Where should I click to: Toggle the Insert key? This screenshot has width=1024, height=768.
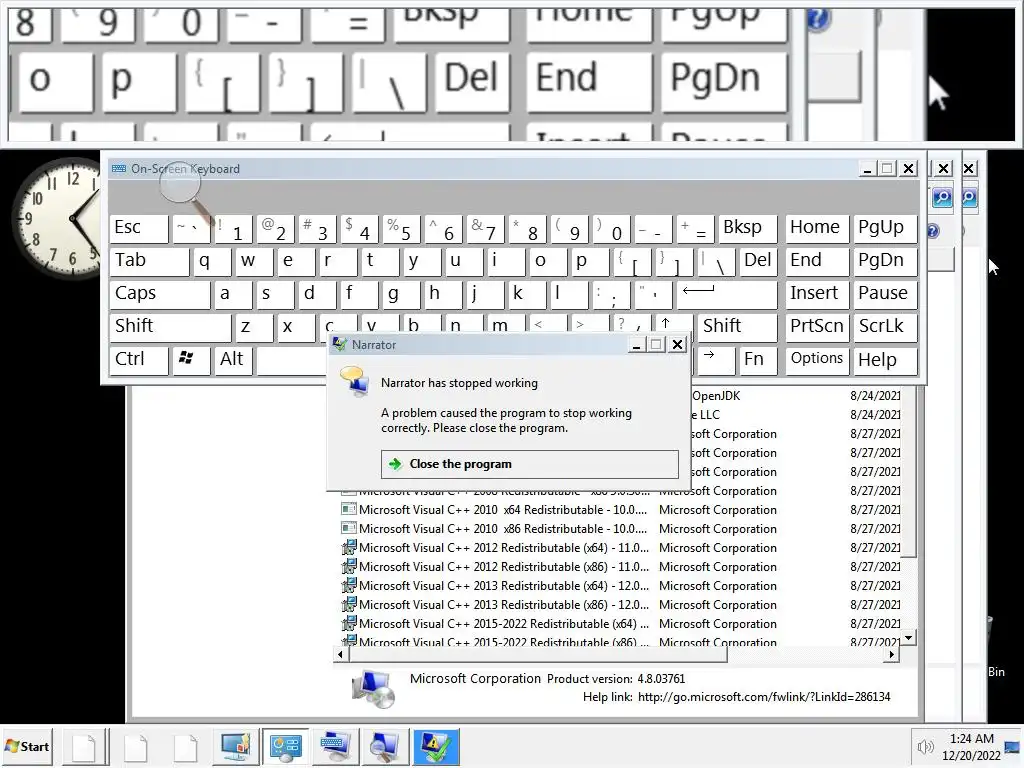pos(816,294)
